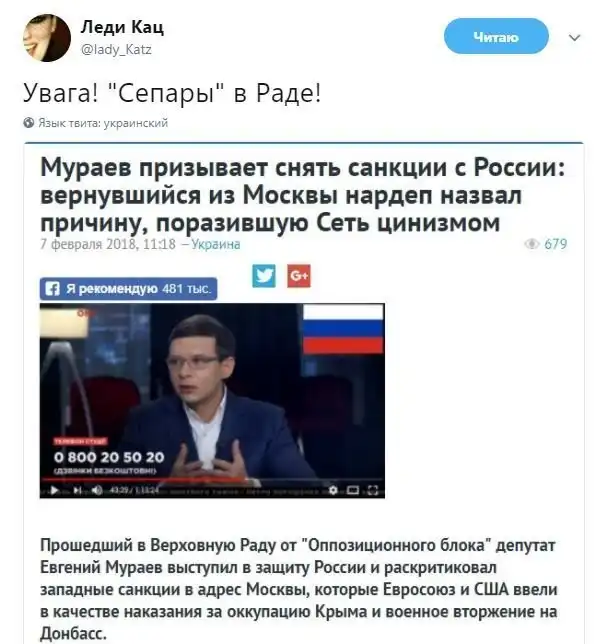Mute the video using speaker icon
The image size is (613, 644).
97,490
